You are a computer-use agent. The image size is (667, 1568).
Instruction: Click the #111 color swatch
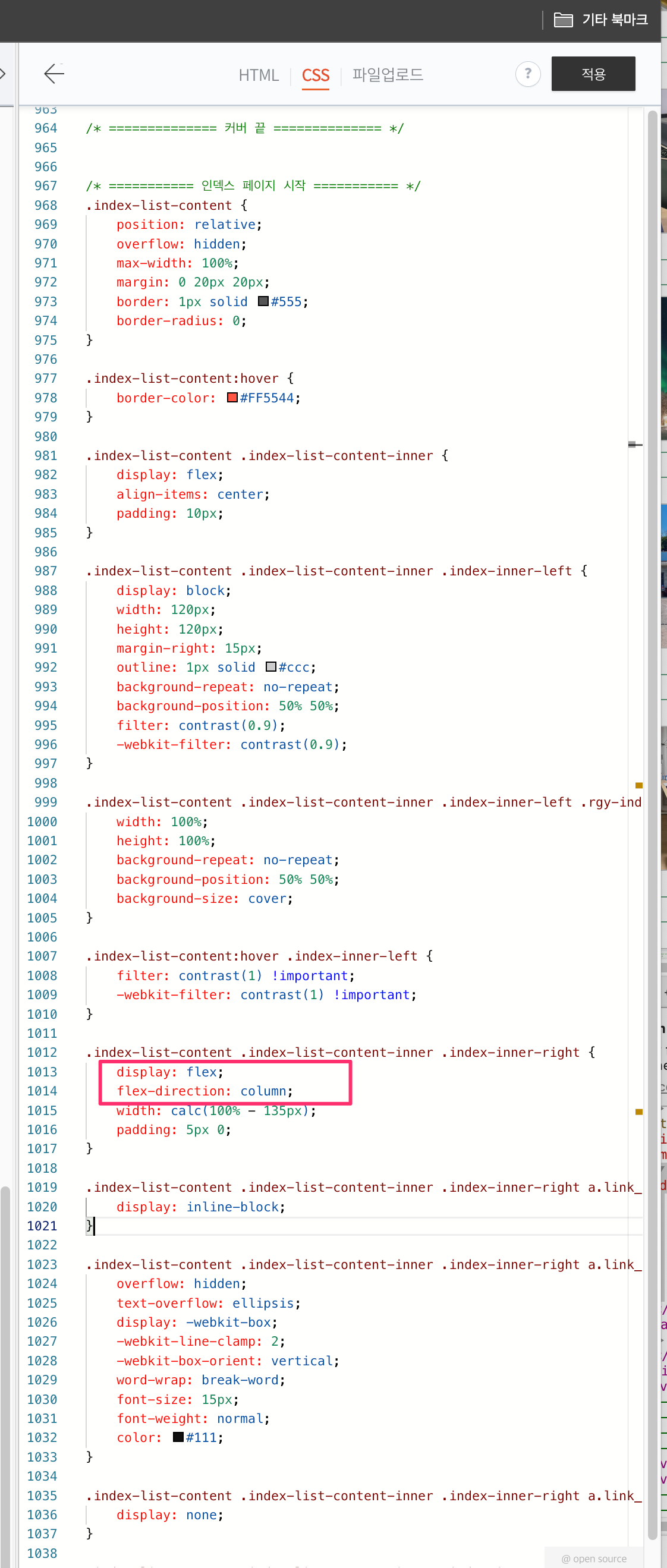click(x=178, y=1437)
